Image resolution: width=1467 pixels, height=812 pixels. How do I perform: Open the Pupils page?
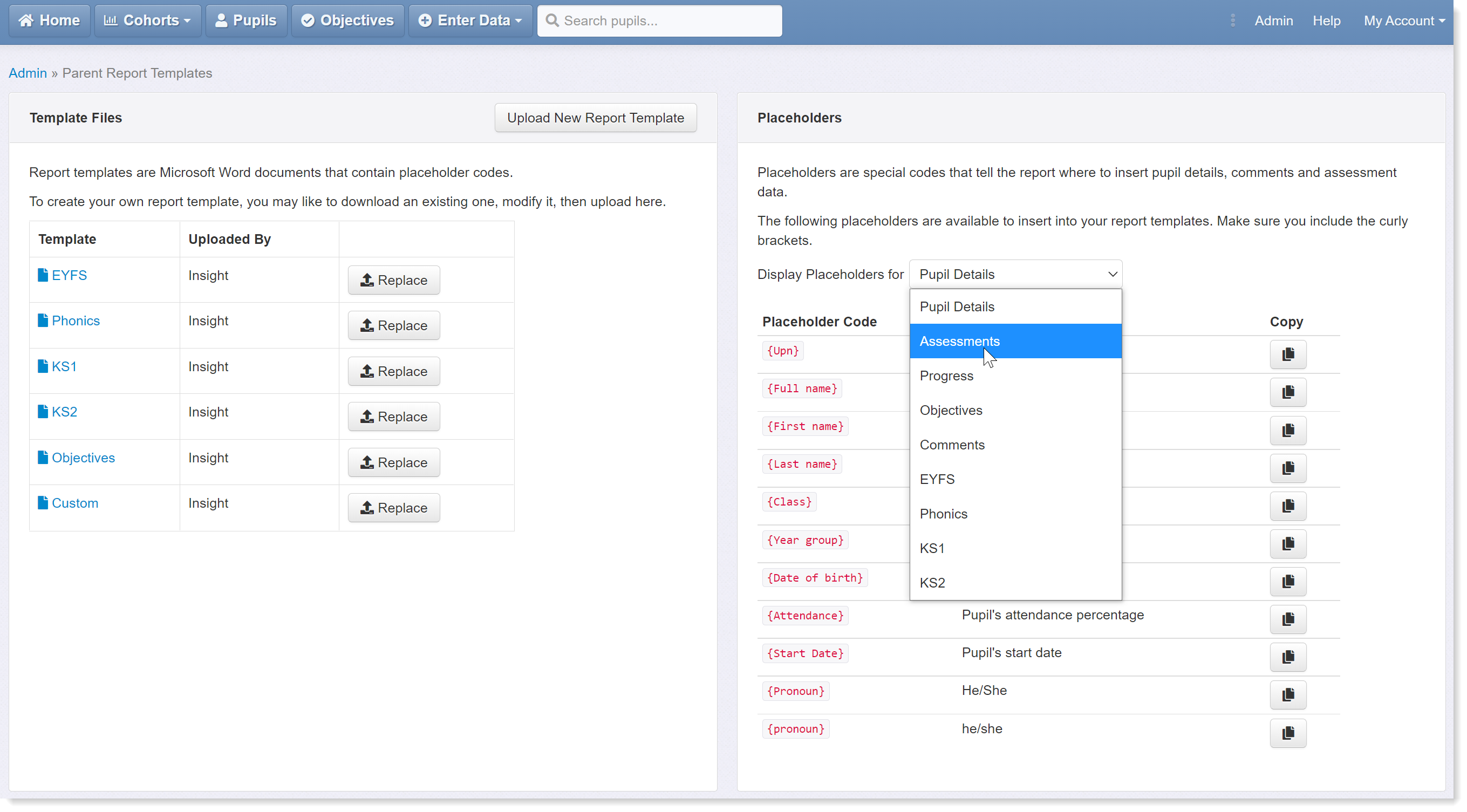[x=246, y=21]
